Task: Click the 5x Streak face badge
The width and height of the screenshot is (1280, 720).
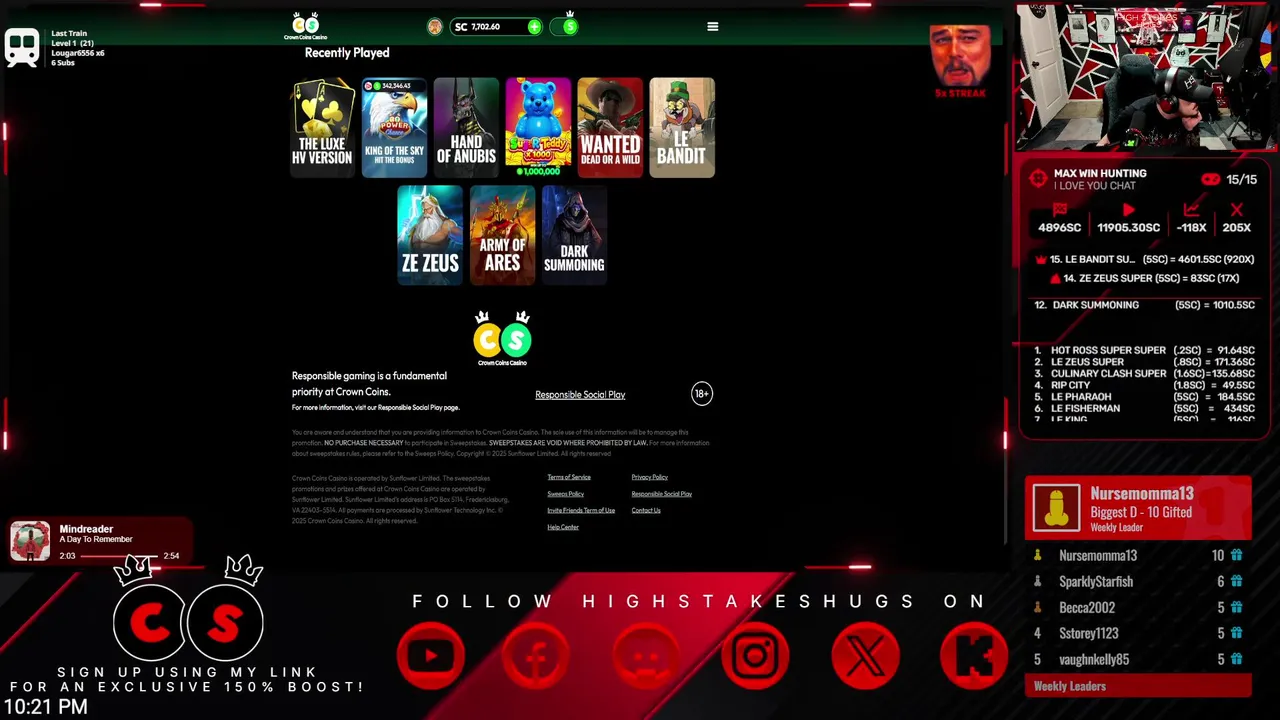Action: tap(960, 62)
